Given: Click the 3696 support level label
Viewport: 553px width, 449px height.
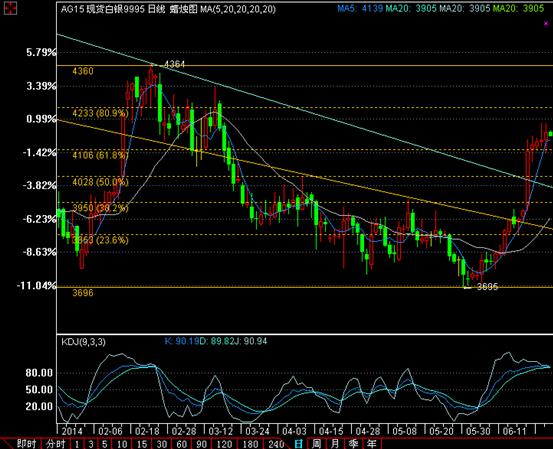Looking at the screenshot, I should click(83, 293).
